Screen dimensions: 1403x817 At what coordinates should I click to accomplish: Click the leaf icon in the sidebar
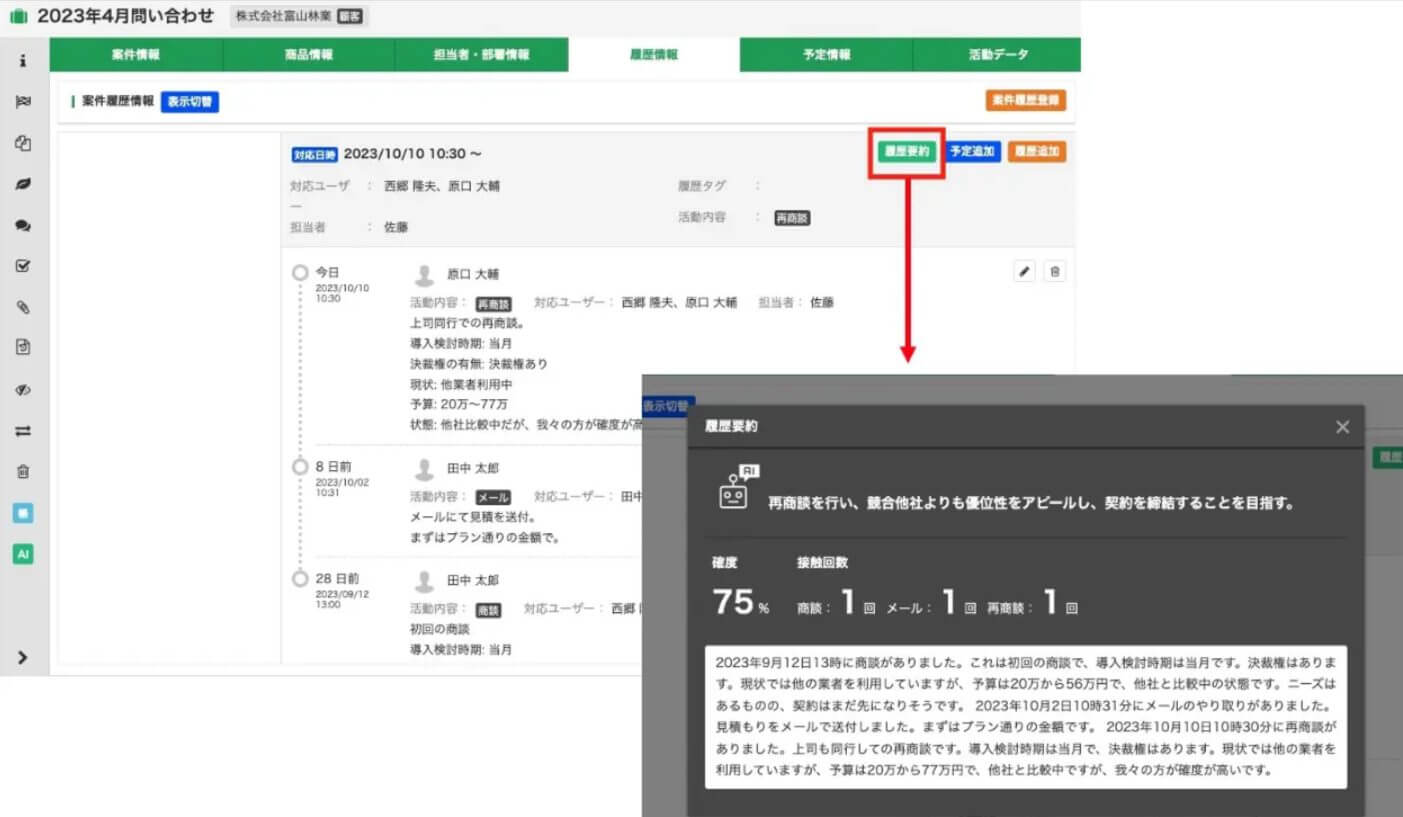[23, 184]
